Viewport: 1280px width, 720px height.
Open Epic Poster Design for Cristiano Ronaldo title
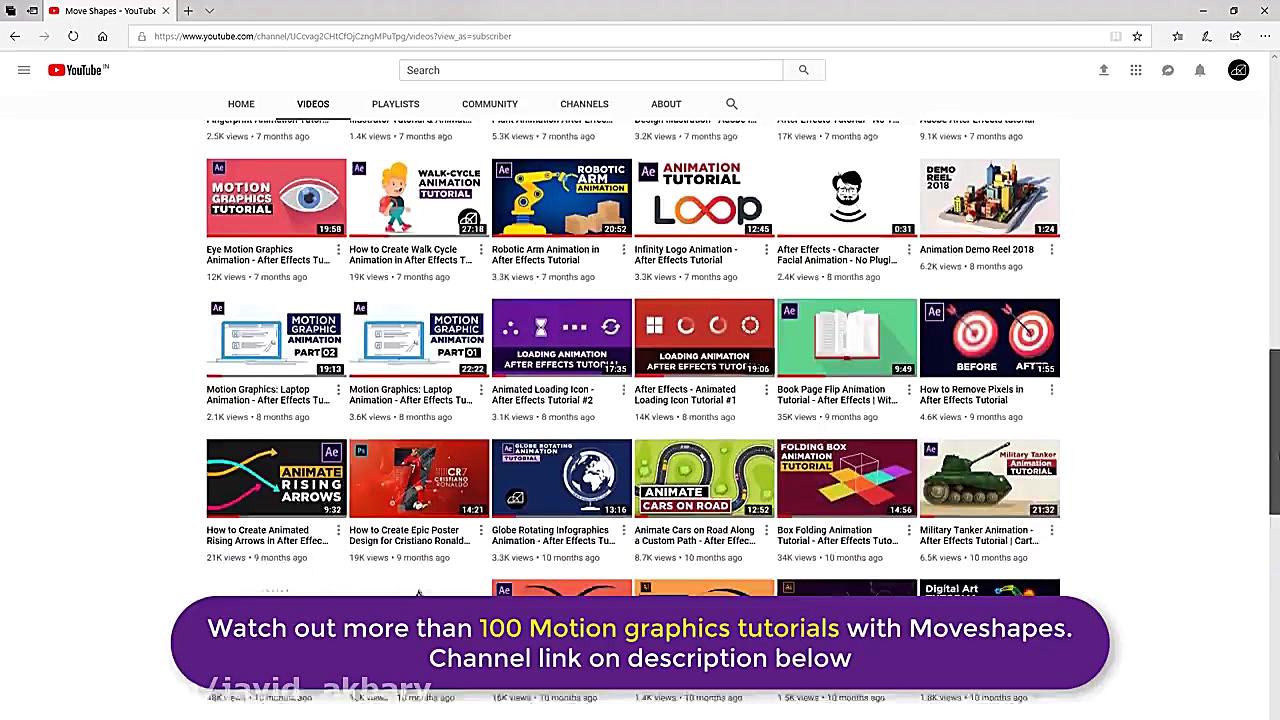coord(409,536)
